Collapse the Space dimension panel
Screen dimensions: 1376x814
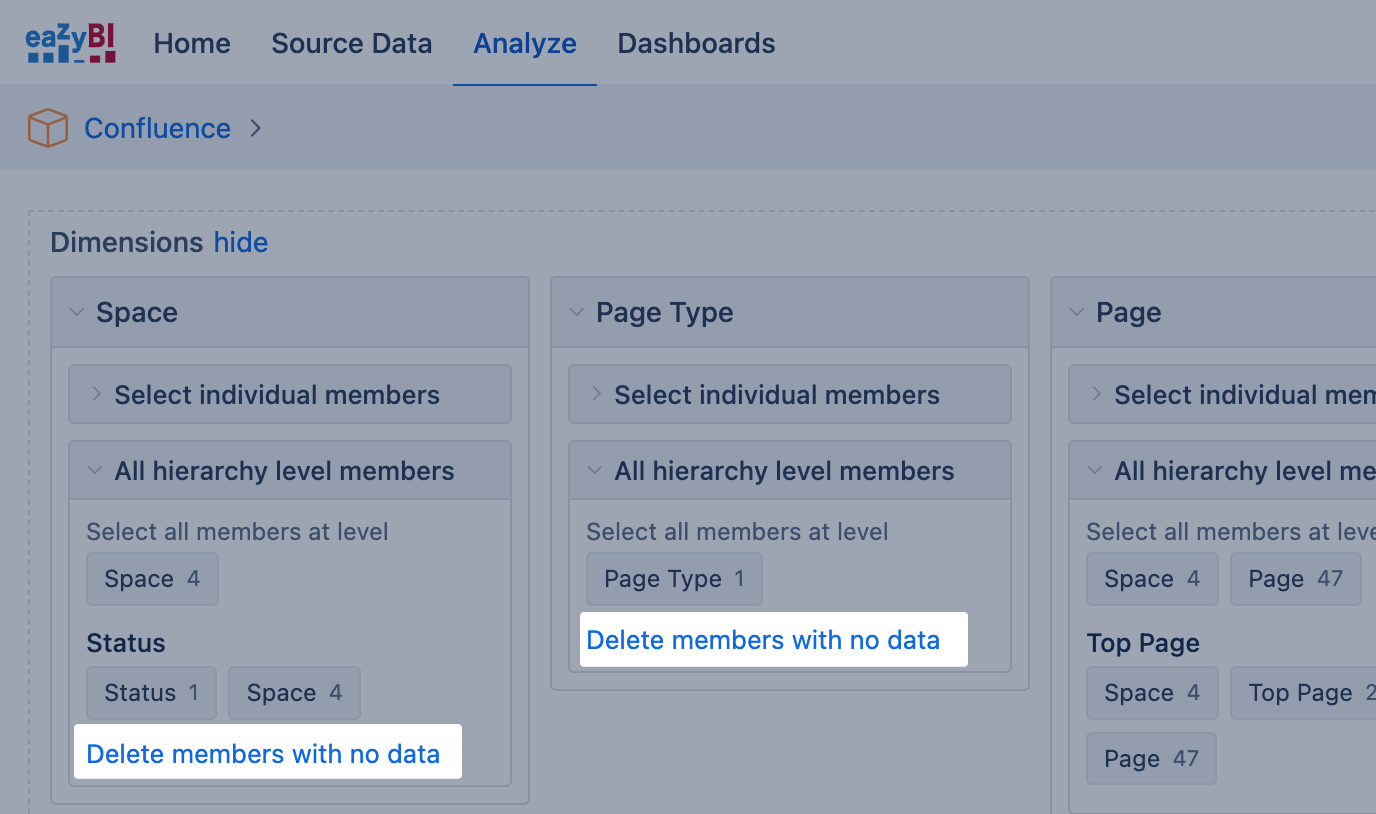pyautogui.click(x=76, y=313)
